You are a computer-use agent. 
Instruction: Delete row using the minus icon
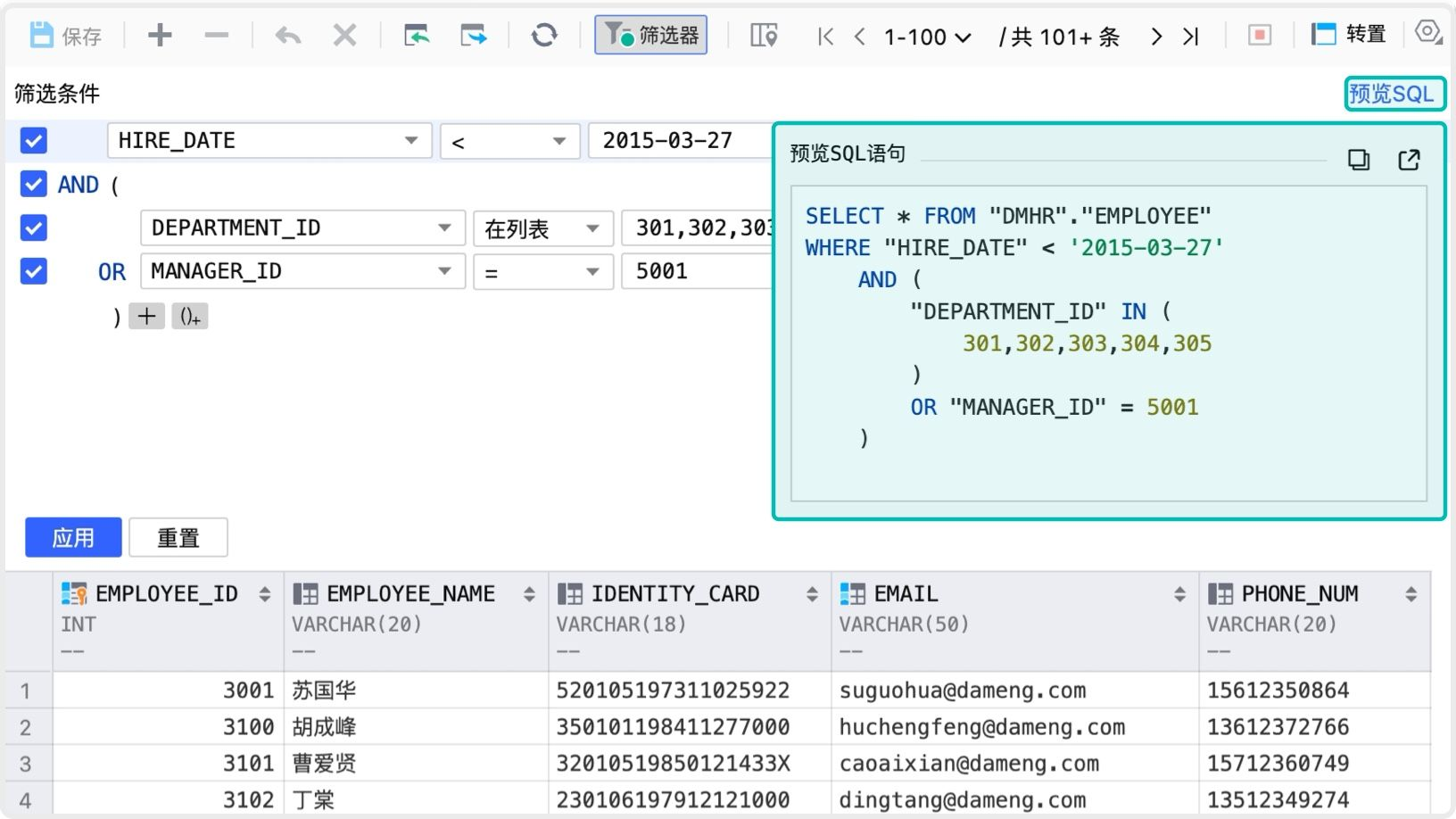click(216, 36)
